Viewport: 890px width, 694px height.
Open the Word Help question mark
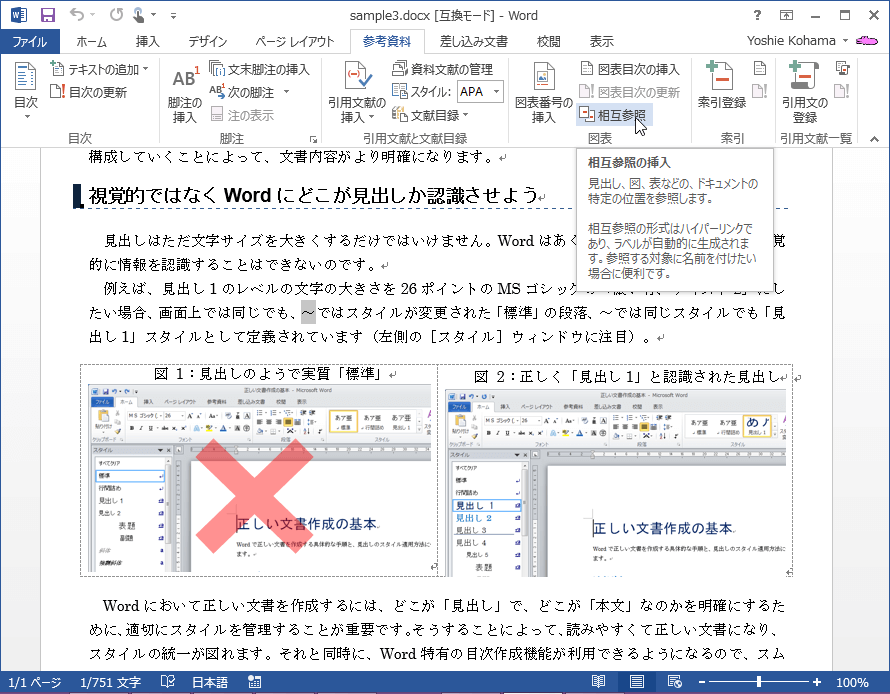(757, 15)
